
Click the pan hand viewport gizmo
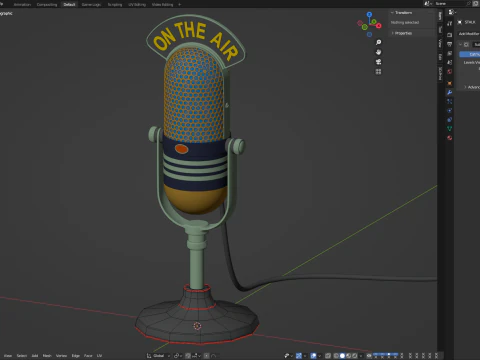click(x=378, y=52)
